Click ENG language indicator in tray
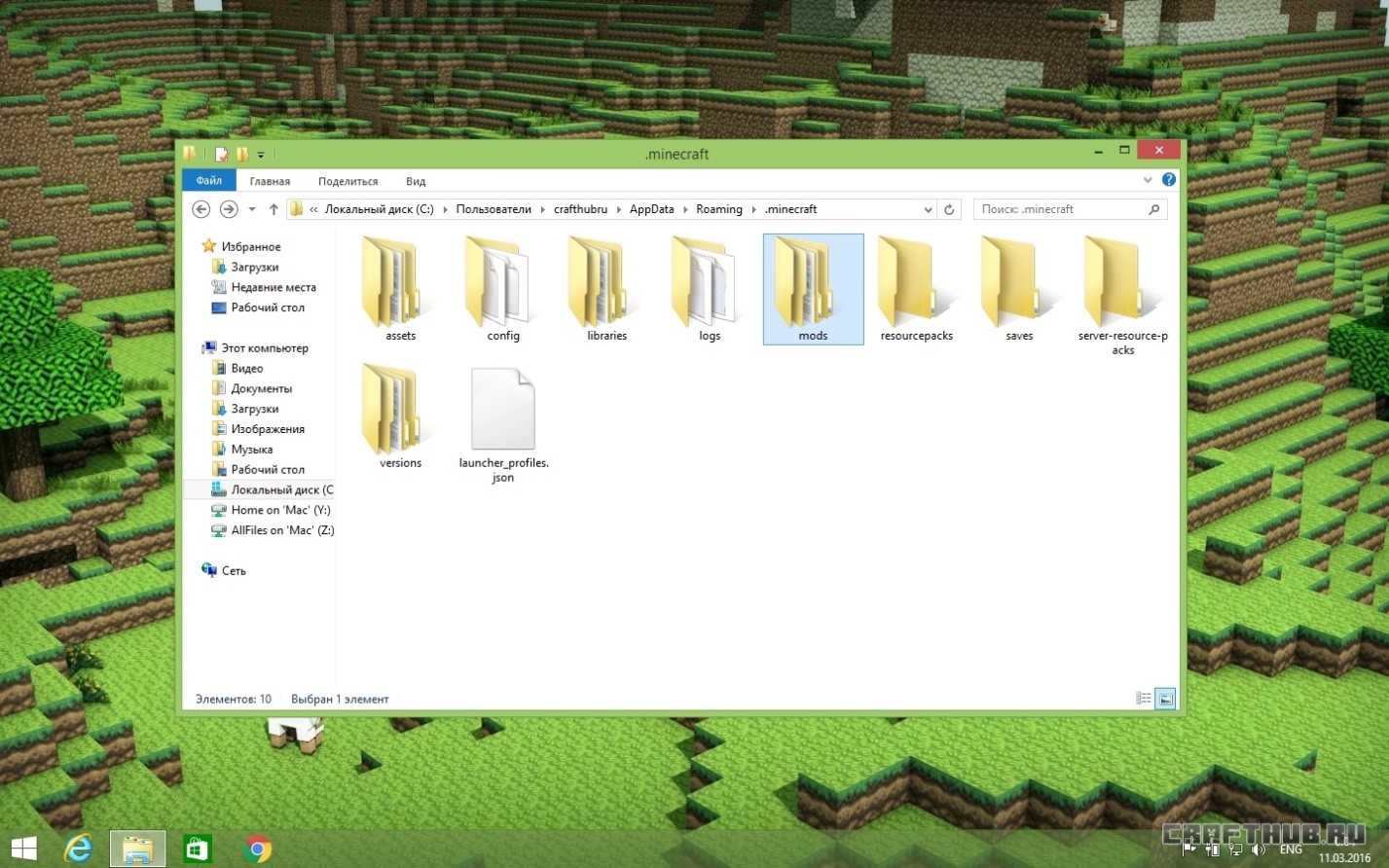Image resolution: width=1389 pixels, height=868 pixels. point(1291,850)
